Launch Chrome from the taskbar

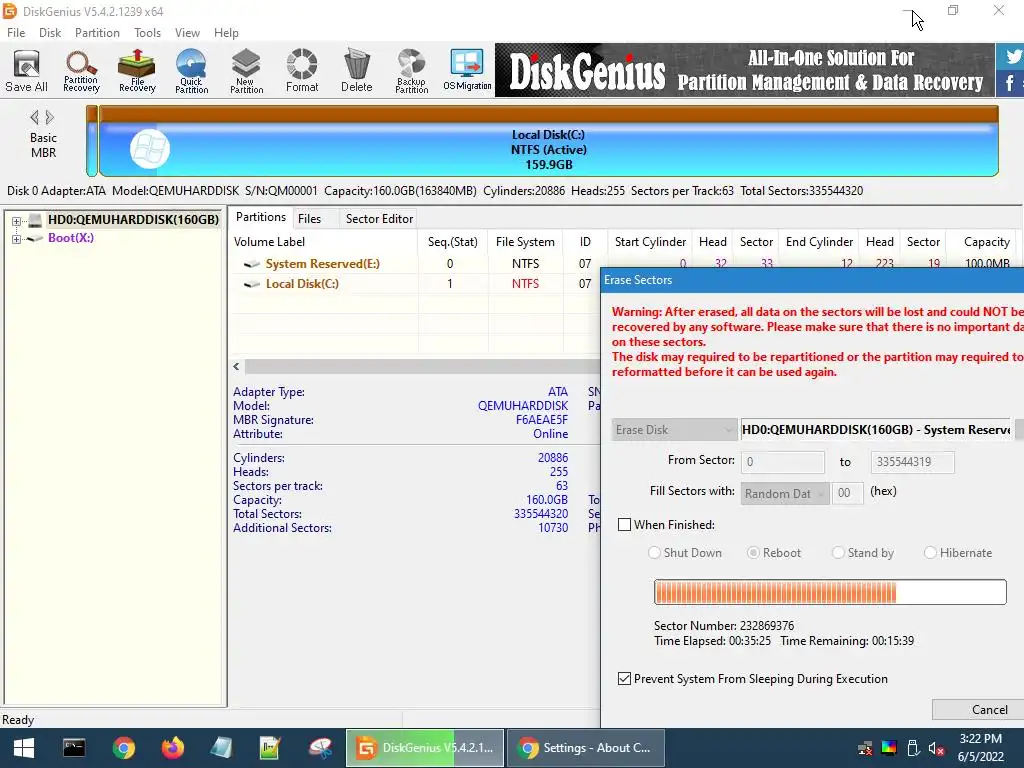pos(123,748)
